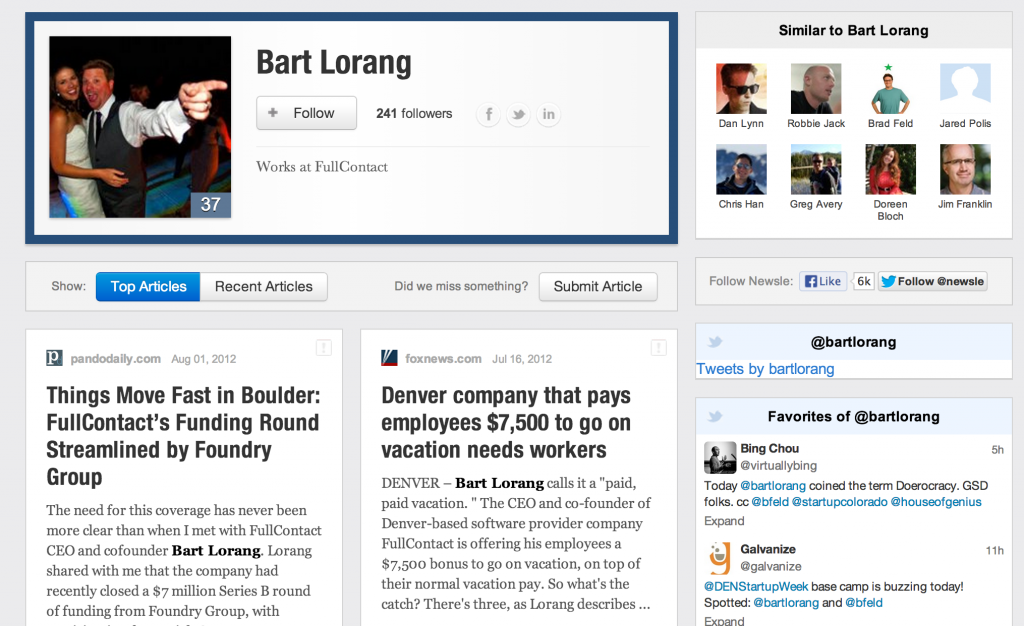Click the 37 badge on profile photo
Screen dimensions: 1024x626
coord(210,204)
